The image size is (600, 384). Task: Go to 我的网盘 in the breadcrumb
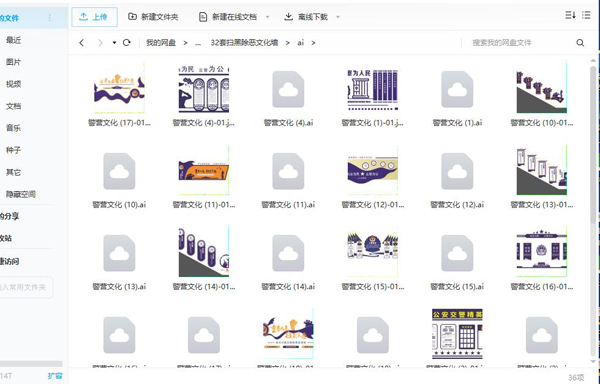(x=161, y=43)
